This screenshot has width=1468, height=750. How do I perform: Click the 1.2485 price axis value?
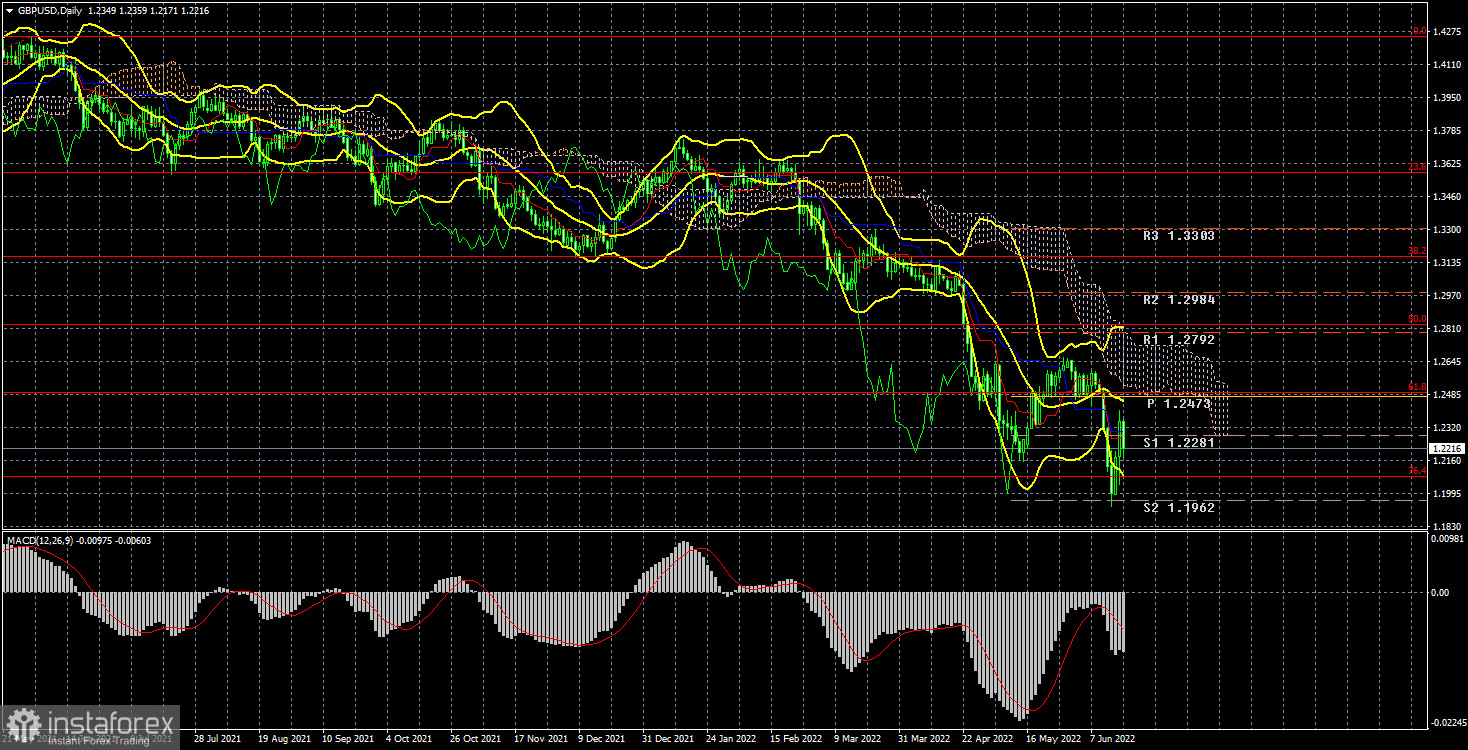pyautogui.click(x=1447, y=395)
